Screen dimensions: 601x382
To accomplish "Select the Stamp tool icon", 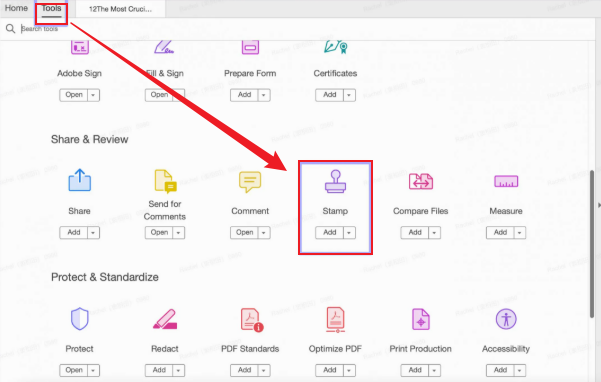I will pos(335,181).
